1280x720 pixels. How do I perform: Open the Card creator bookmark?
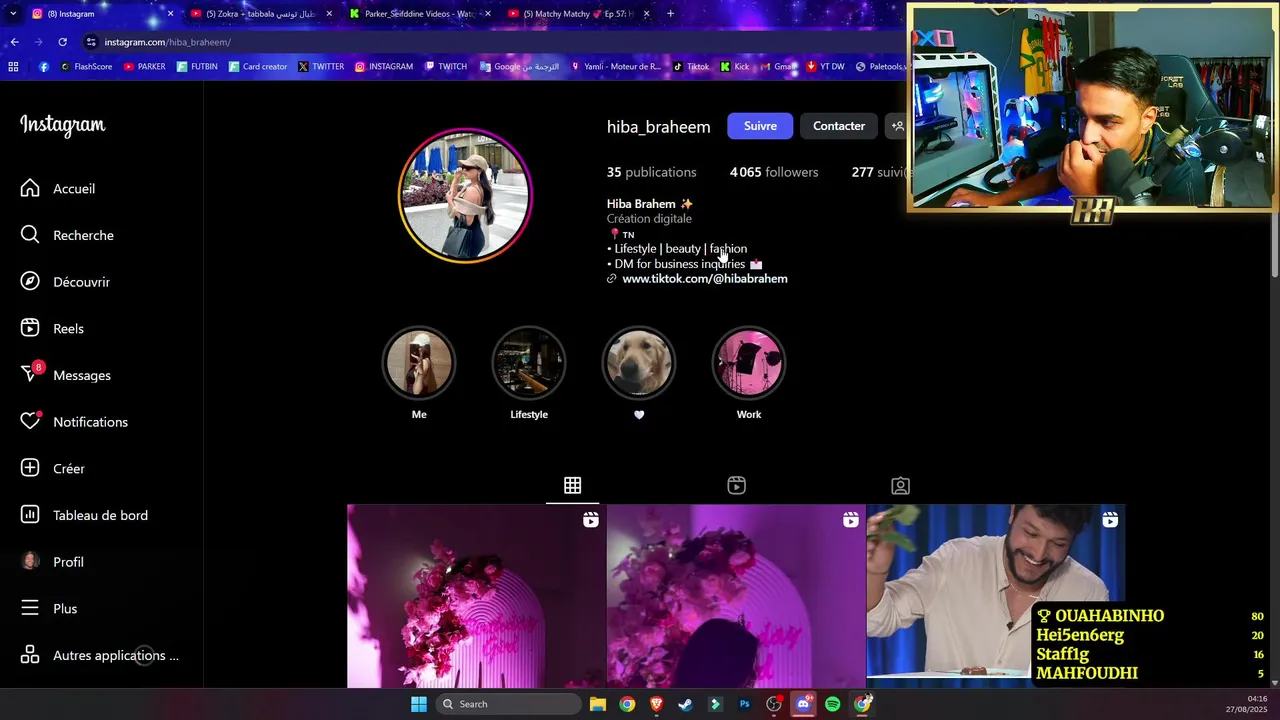(257, 67)
